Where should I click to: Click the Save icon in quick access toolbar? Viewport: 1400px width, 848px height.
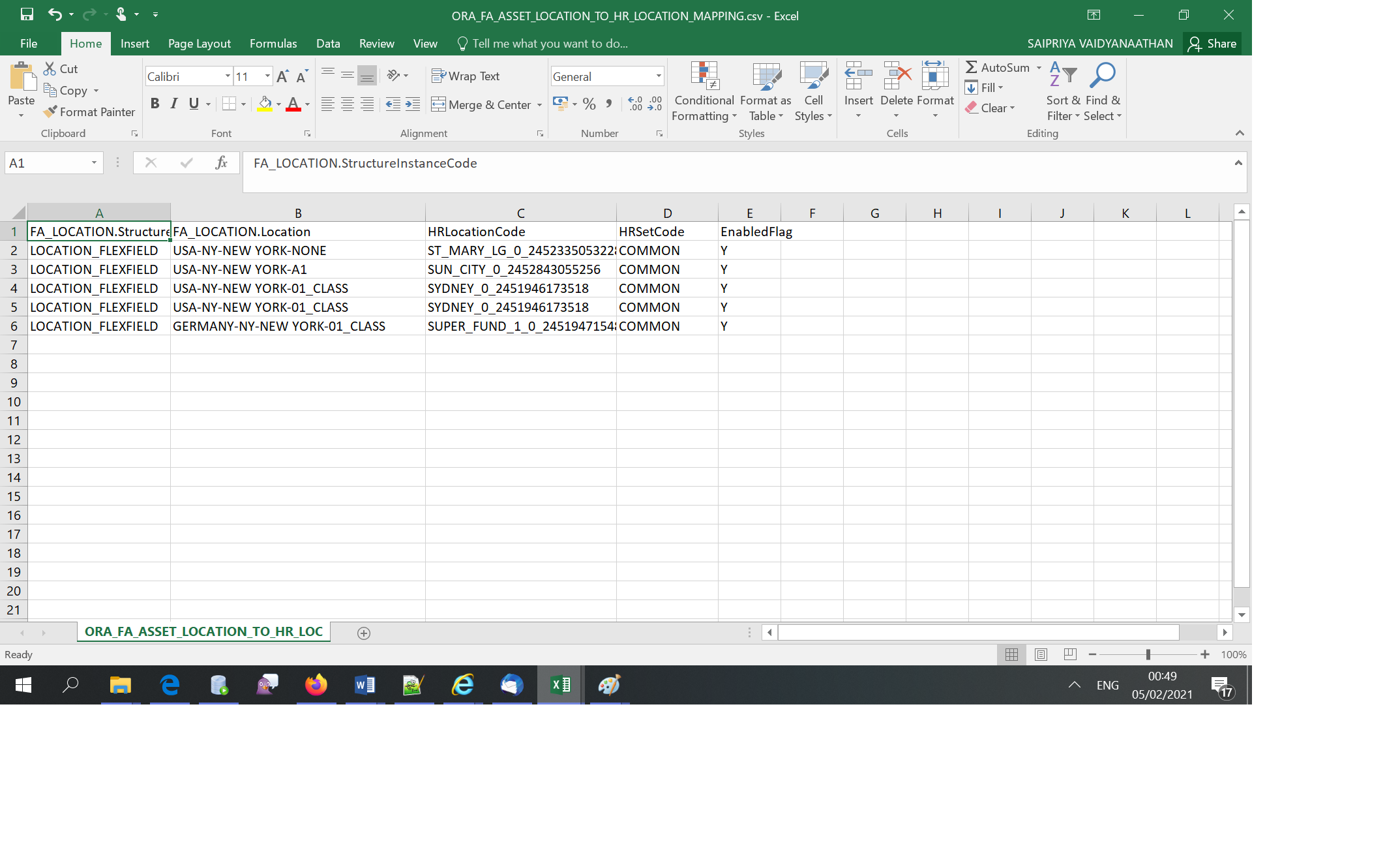(27, 14)
